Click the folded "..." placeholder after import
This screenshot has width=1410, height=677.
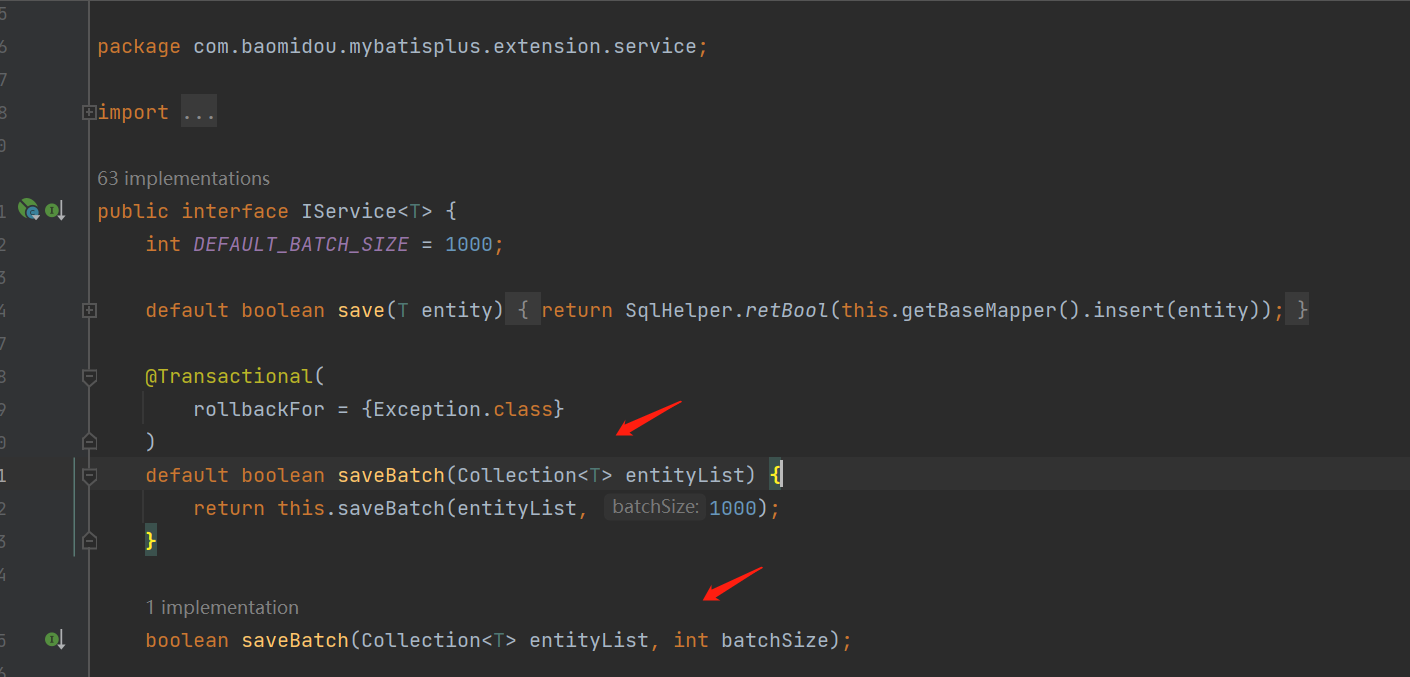[x=199, y=113]
